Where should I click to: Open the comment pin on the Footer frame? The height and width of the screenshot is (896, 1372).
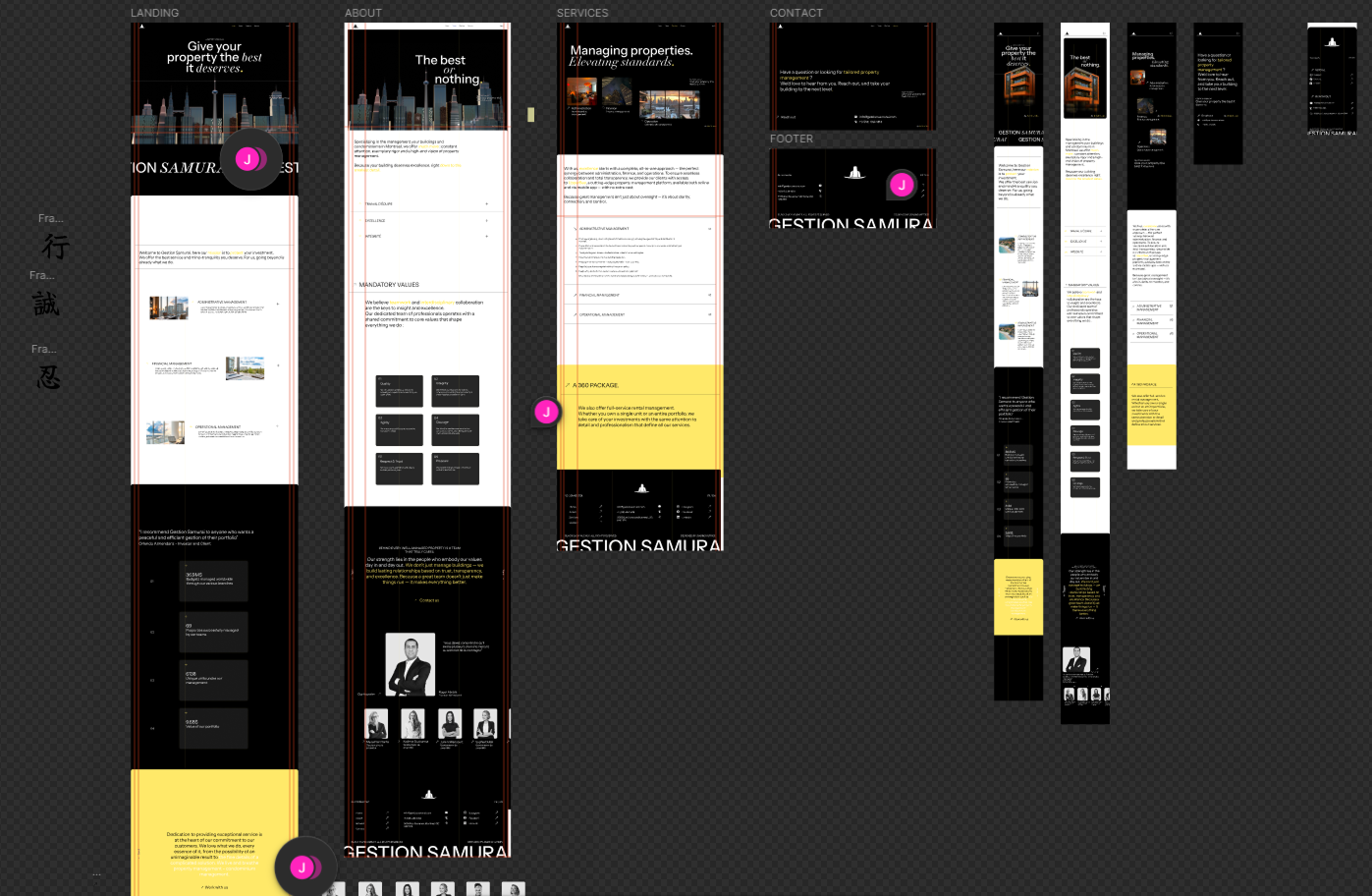pos(901,185)
